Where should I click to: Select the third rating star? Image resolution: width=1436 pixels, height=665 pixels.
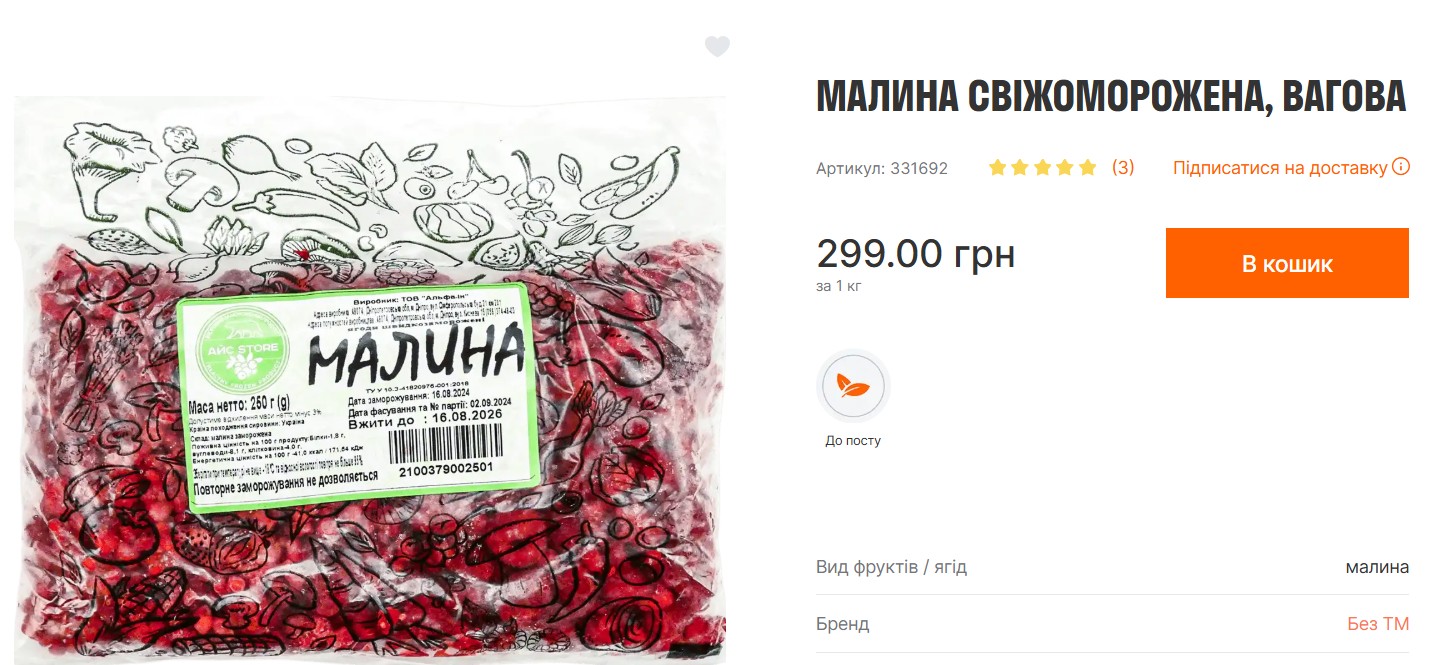pos(1043,168)
